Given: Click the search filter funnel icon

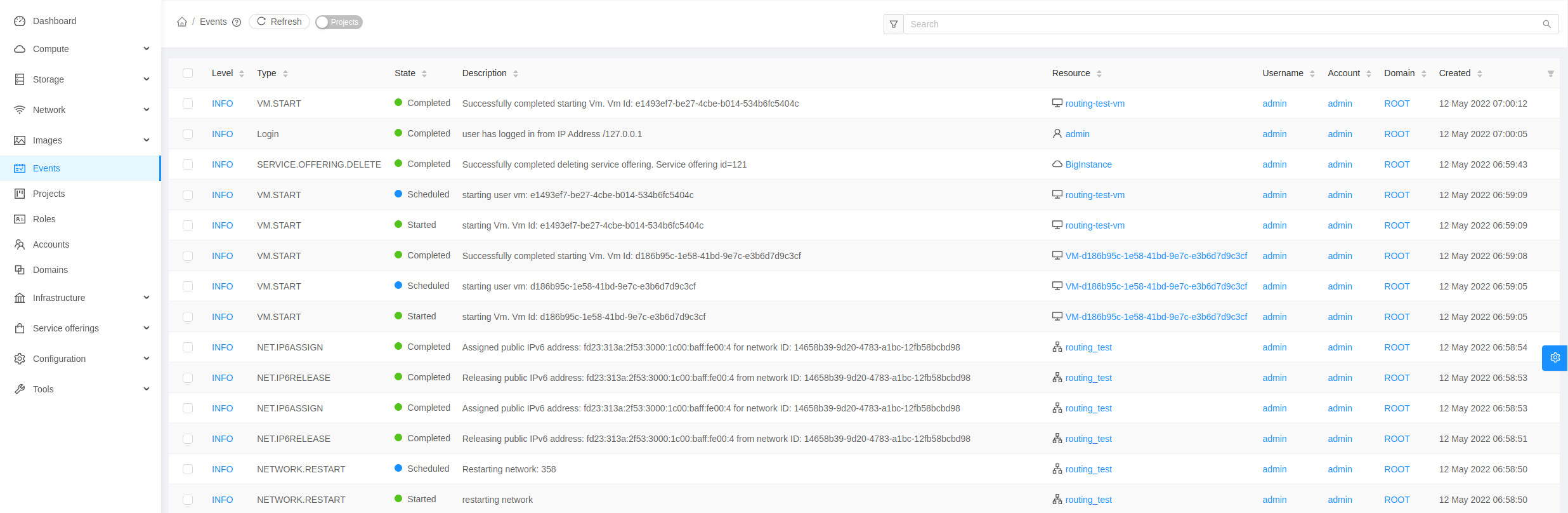Looking at the screenshot, I should point(894,24).
